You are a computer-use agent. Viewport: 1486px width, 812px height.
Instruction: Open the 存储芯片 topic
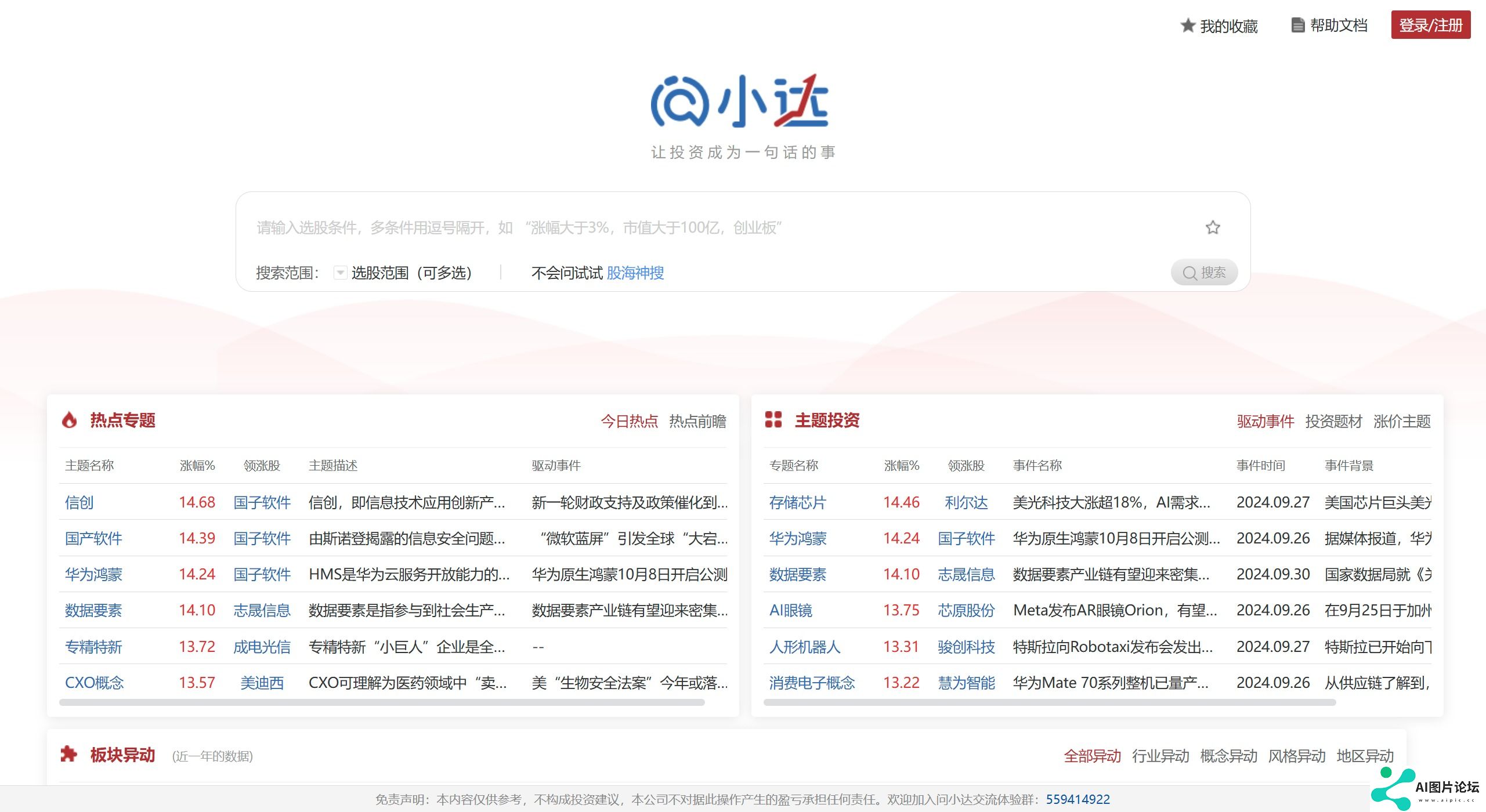[x=798, y=502]
